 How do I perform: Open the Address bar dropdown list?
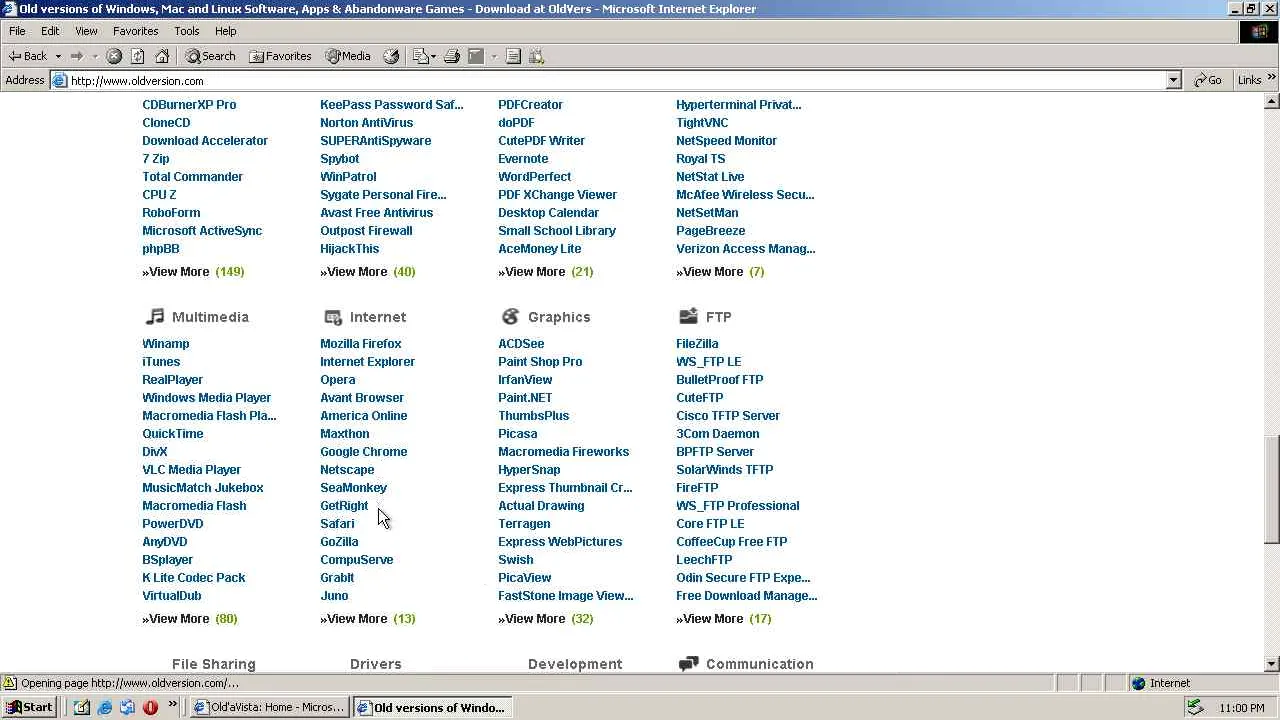coord(1174,80)
